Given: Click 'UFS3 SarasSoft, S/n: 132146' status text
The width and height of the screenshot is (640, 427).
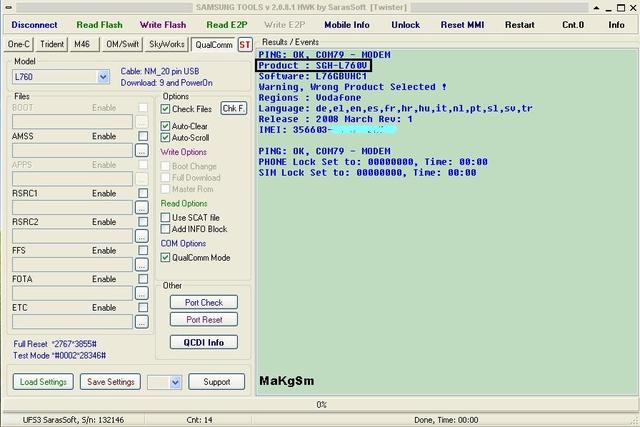Looking at the screenshot, I should point(73,420).
